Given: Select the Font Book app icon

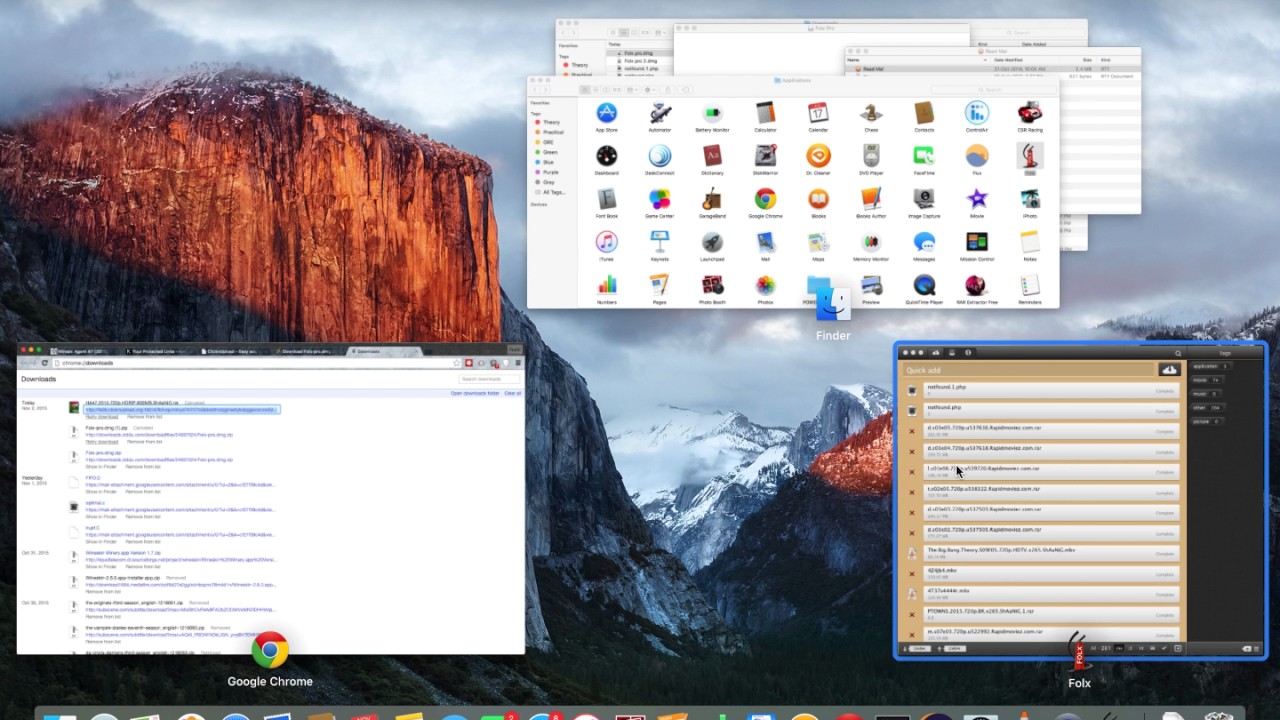Looking at the screenshot, I should coord(606,199).
